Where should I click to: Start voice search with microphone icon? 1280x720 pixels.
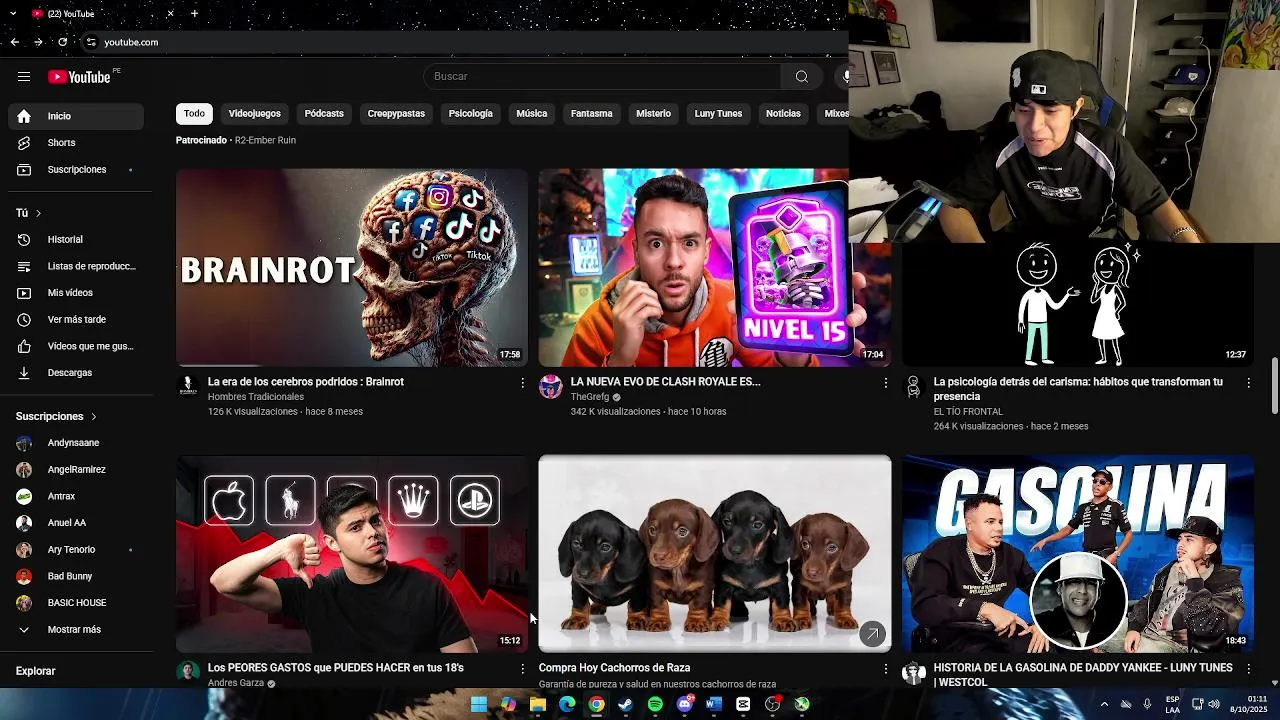click(844, 77)
